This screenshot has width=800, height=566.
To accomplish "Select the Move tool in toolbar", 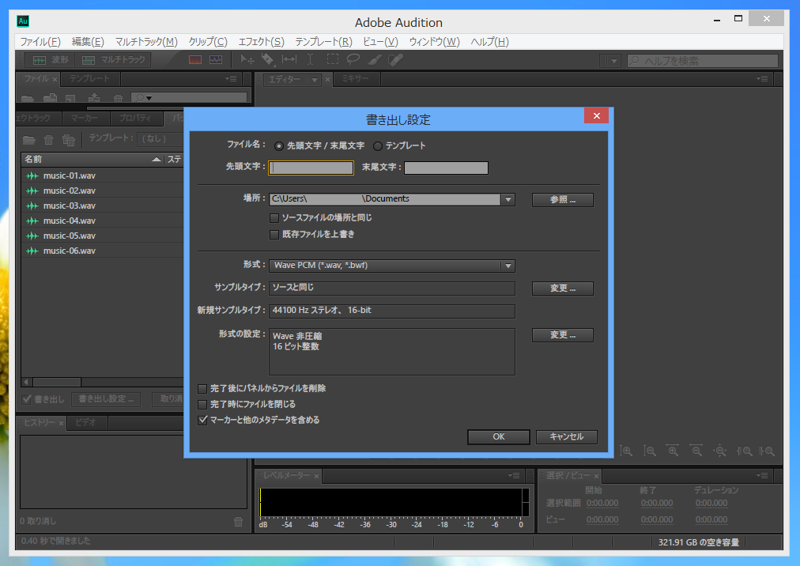I will click(x=247, y=60).
